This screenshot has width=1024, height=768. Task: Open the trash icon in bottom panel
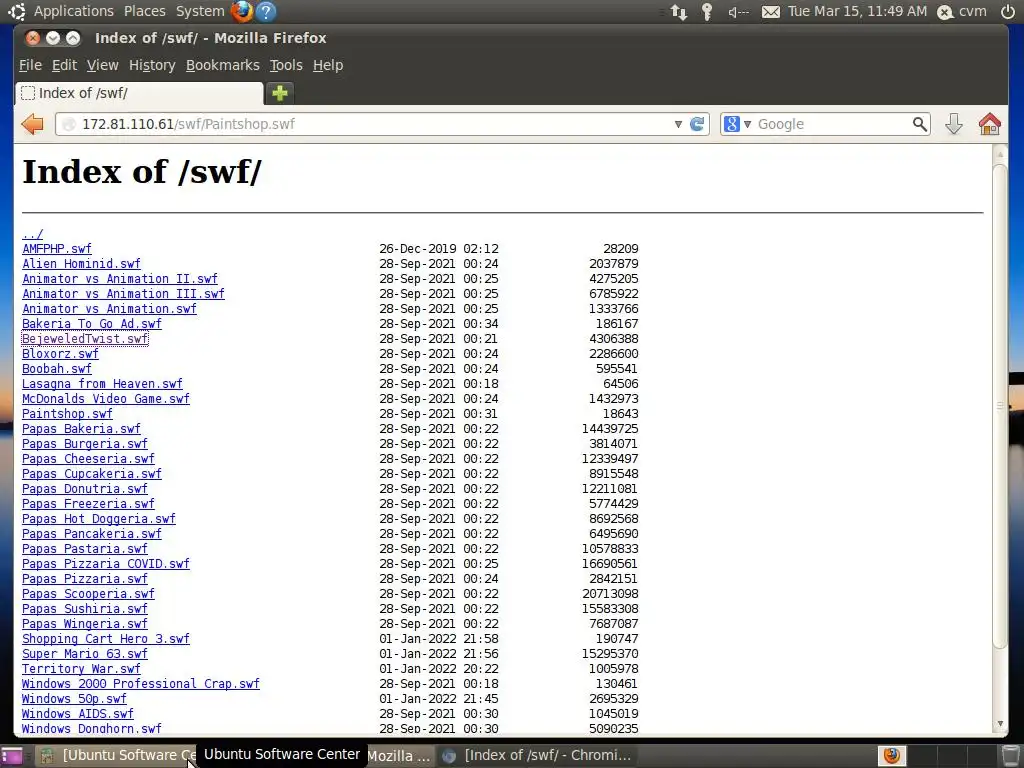point(1010,756)
